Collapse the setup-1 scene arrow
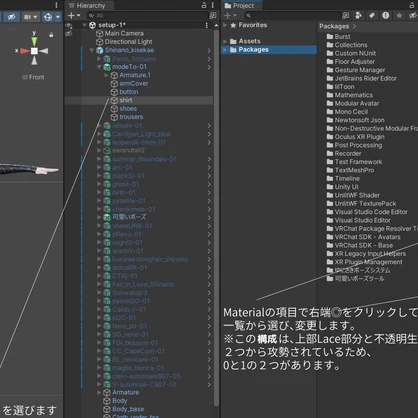418x418 pixels. click(85, 25)
